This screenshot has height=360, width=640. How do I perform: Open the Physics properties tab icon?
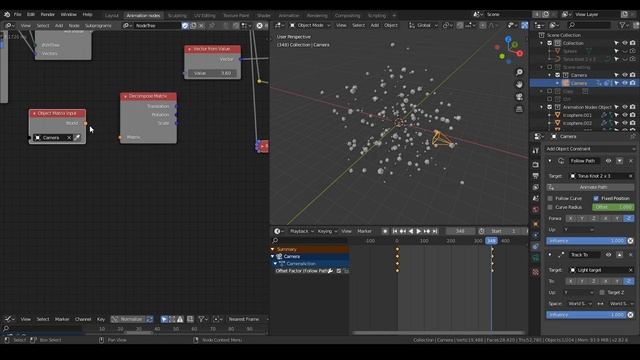[536, 235]
